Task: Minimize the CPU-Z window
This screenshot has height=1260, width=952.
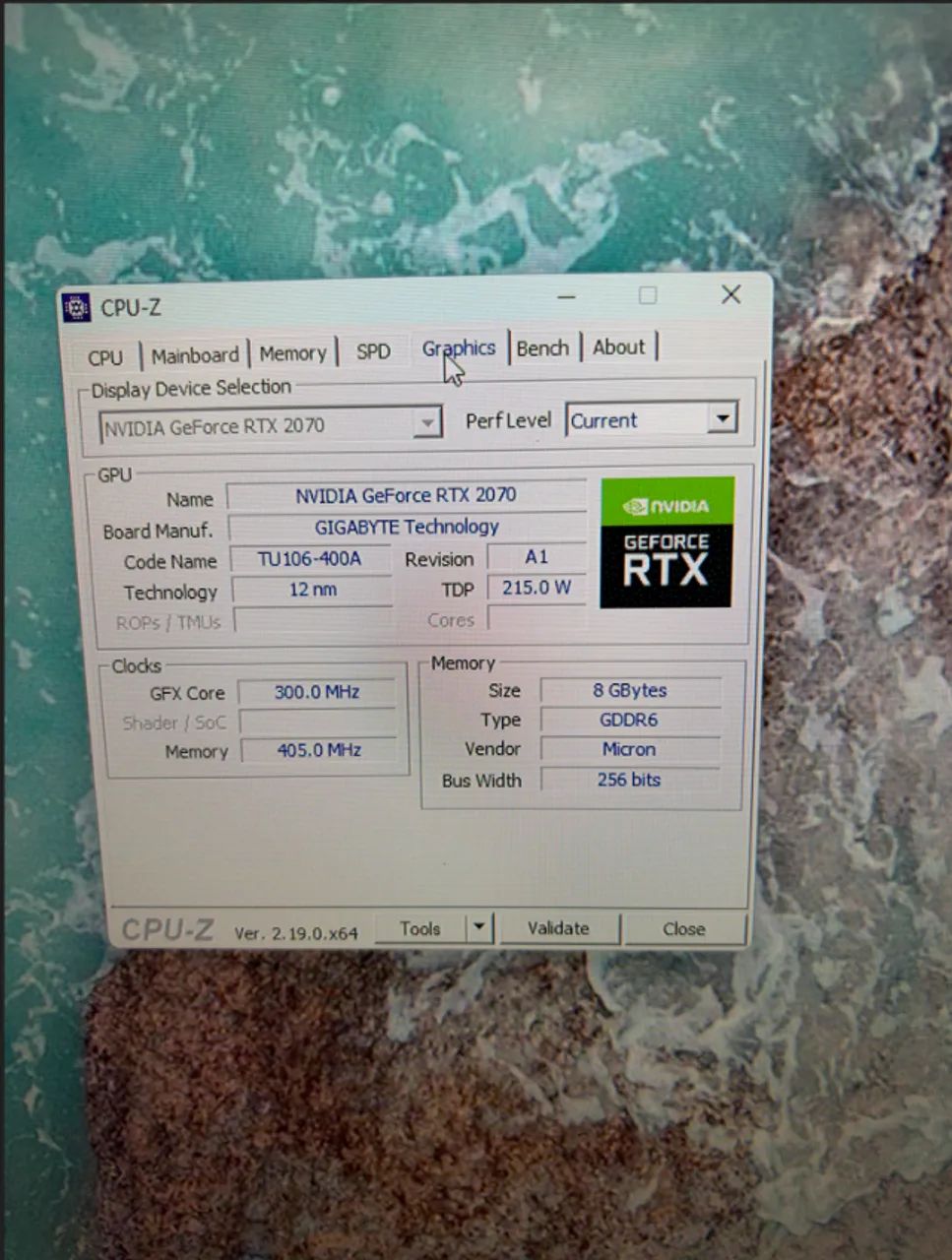Action: click(566, 296)
